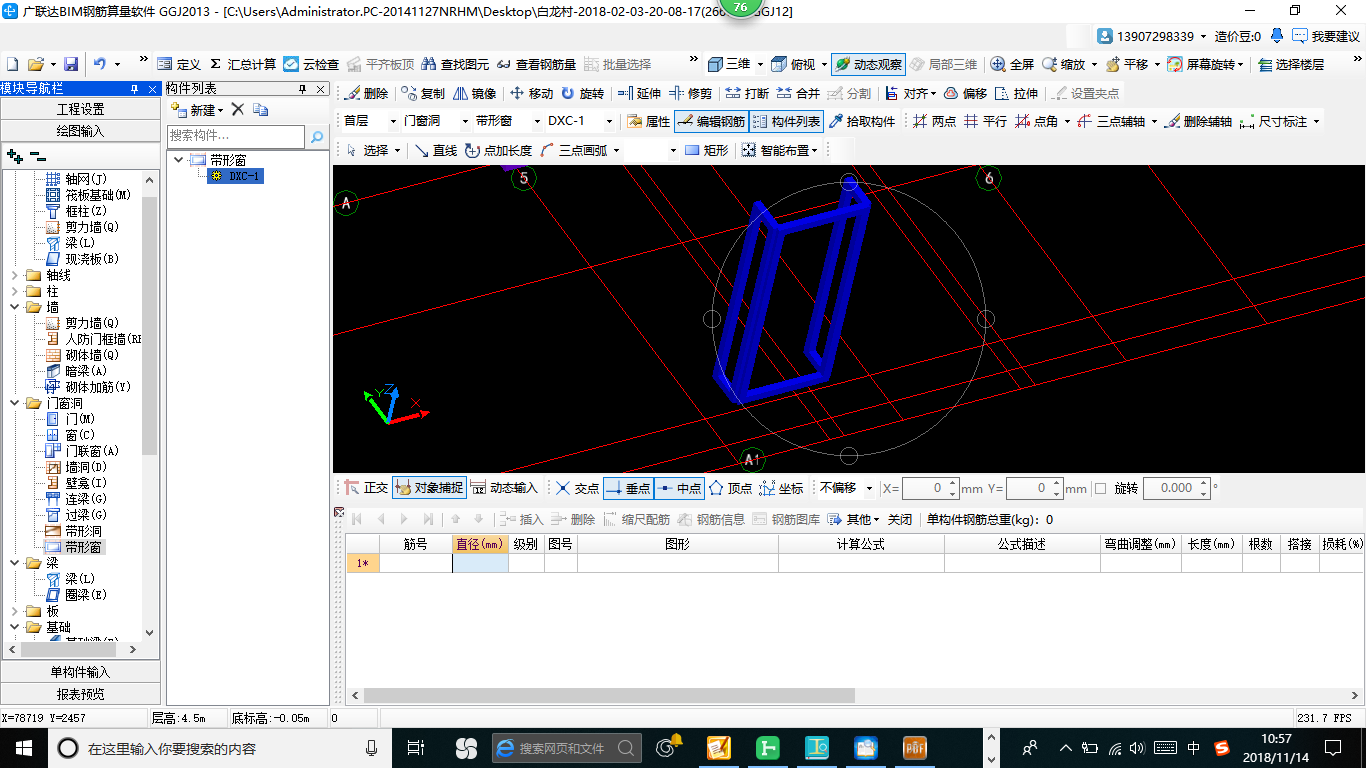Click 查看钢筋量 view rebar quantity
Image resolution: width=1366 pixels, height=768 pixels.
pyautogui.click(x=537, y=64)
